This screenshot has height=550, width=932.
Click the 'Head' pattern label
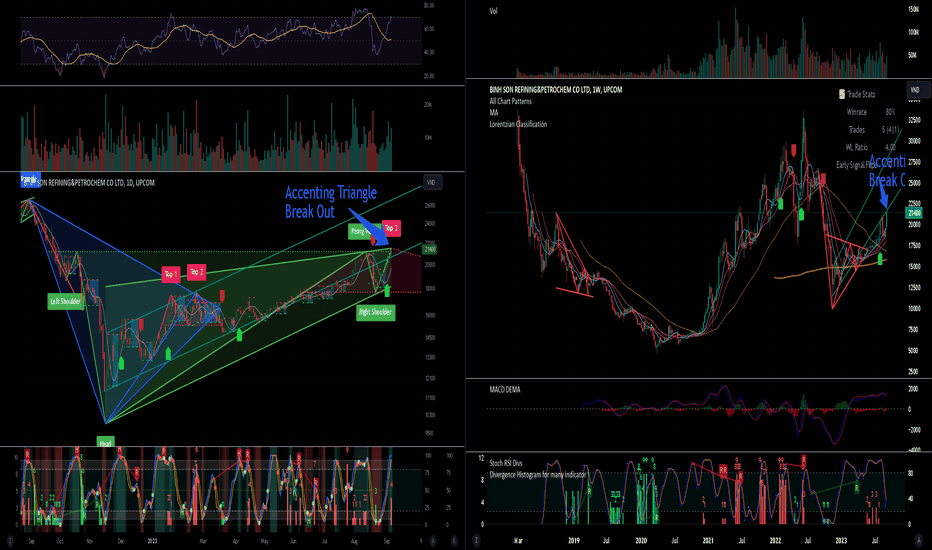pos(105,443)
